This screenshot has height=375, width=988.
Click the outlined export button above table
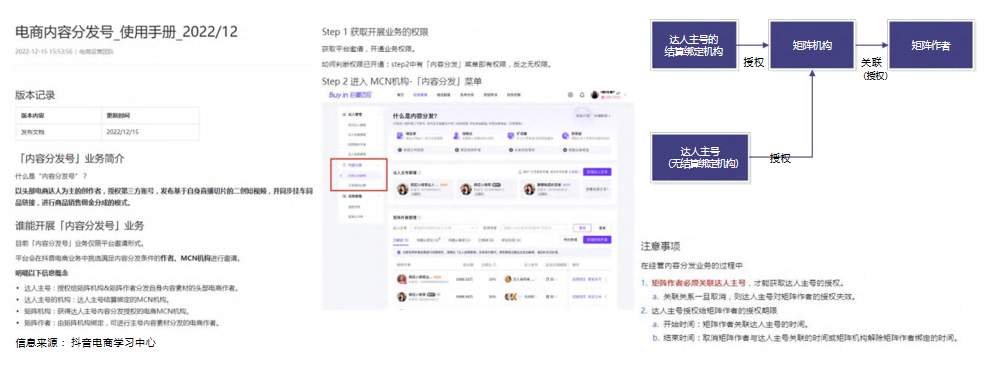pos(570,240)
